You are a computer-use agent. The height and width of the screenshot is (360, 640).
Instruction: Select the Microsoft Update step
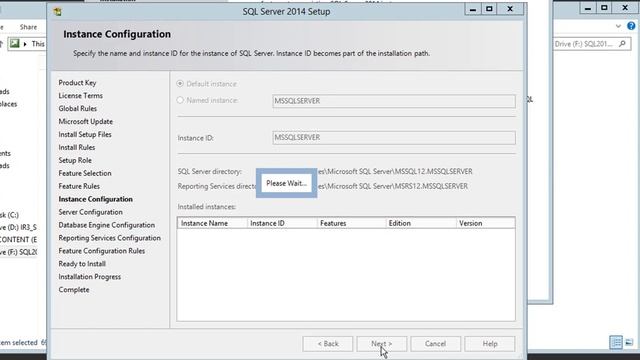pos(86,122)
